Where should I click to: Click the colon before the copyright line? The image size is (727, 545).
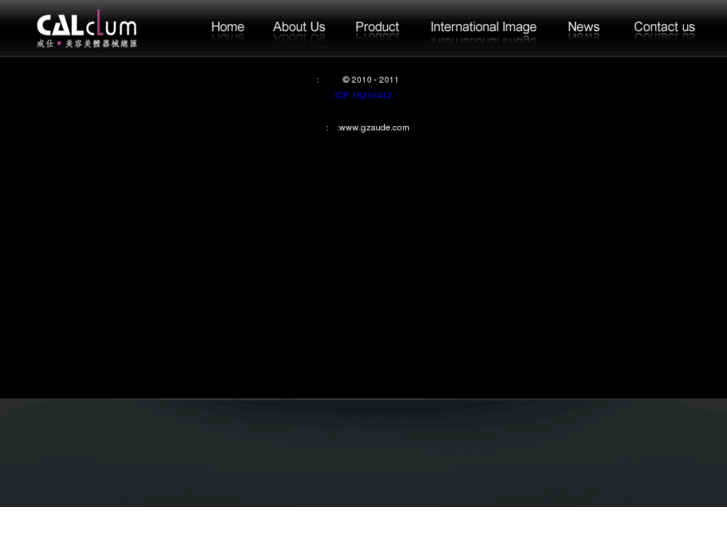click(318, 81)
